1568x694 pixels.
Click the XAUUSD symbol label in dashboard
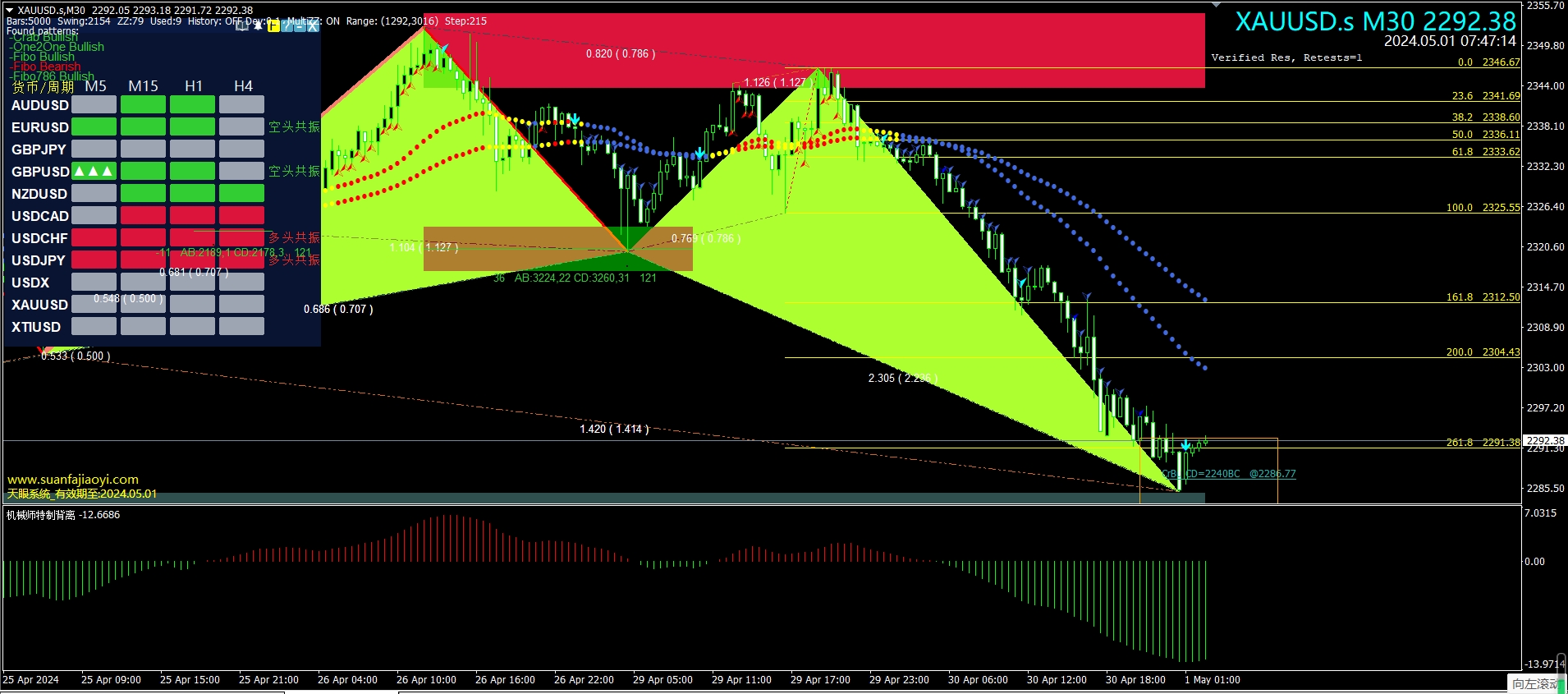pos(39,305)
